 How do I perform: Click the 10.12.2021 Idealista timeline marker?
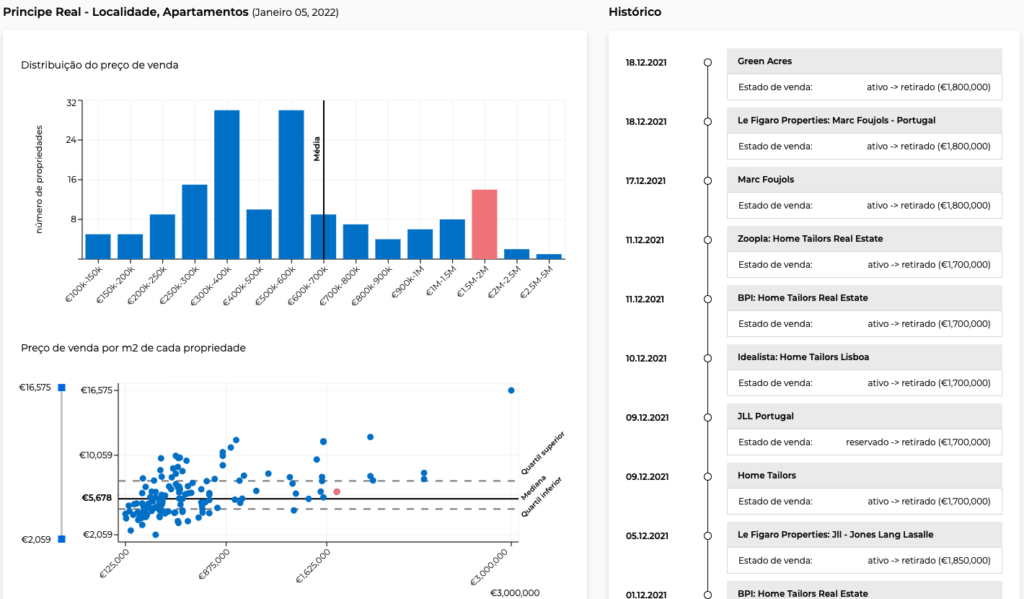click(x=708, y=358)
